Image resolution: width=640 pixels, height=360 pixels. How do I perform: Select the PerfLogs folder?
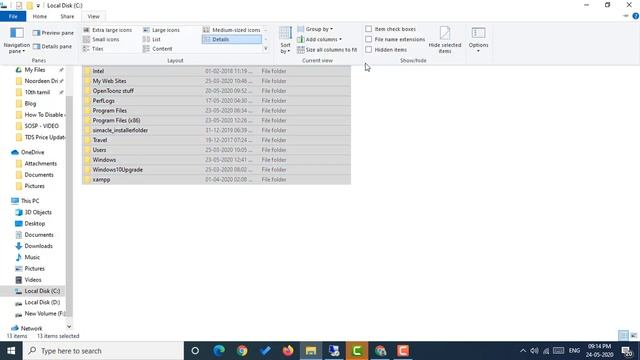[x=216, y=100]
